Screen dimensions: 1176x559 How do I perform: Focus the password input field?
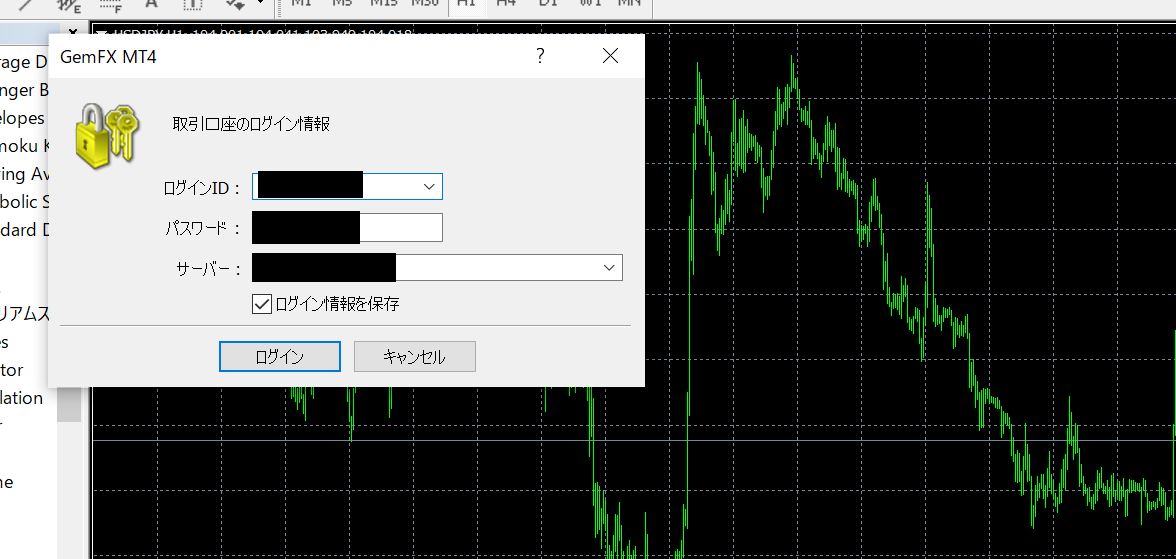point(347,227)
